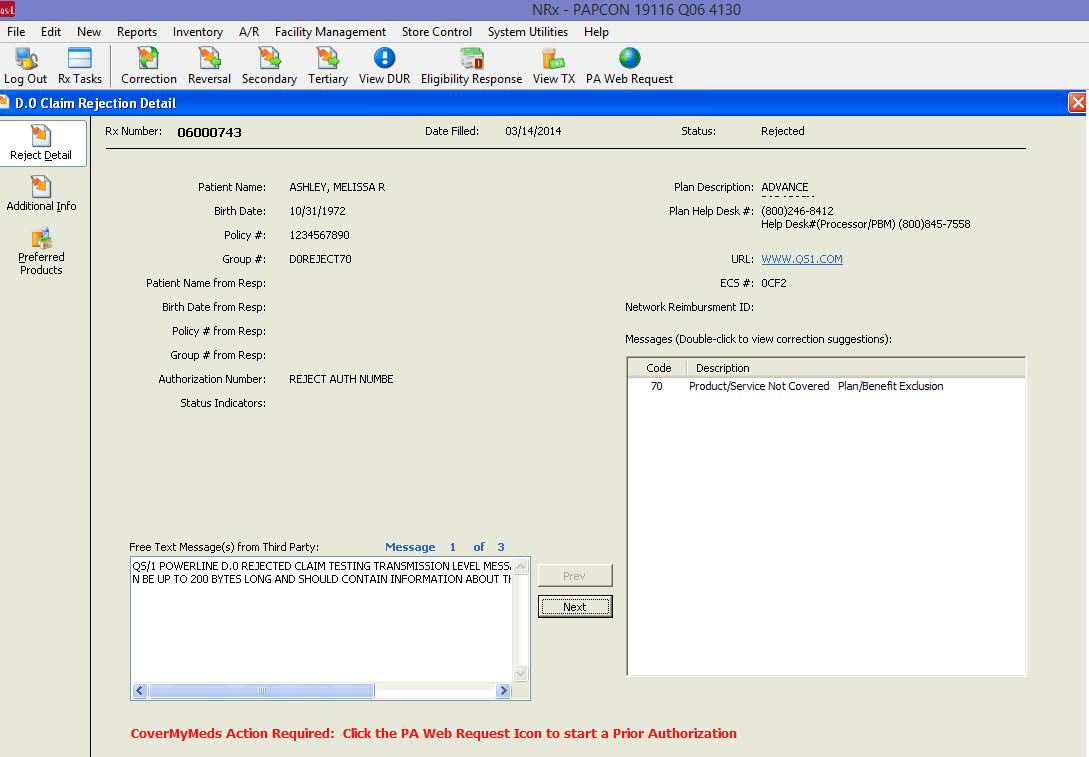Screen dimensions: 1089x757
Task: Start a PA Web Request
Action: (629, 66)
